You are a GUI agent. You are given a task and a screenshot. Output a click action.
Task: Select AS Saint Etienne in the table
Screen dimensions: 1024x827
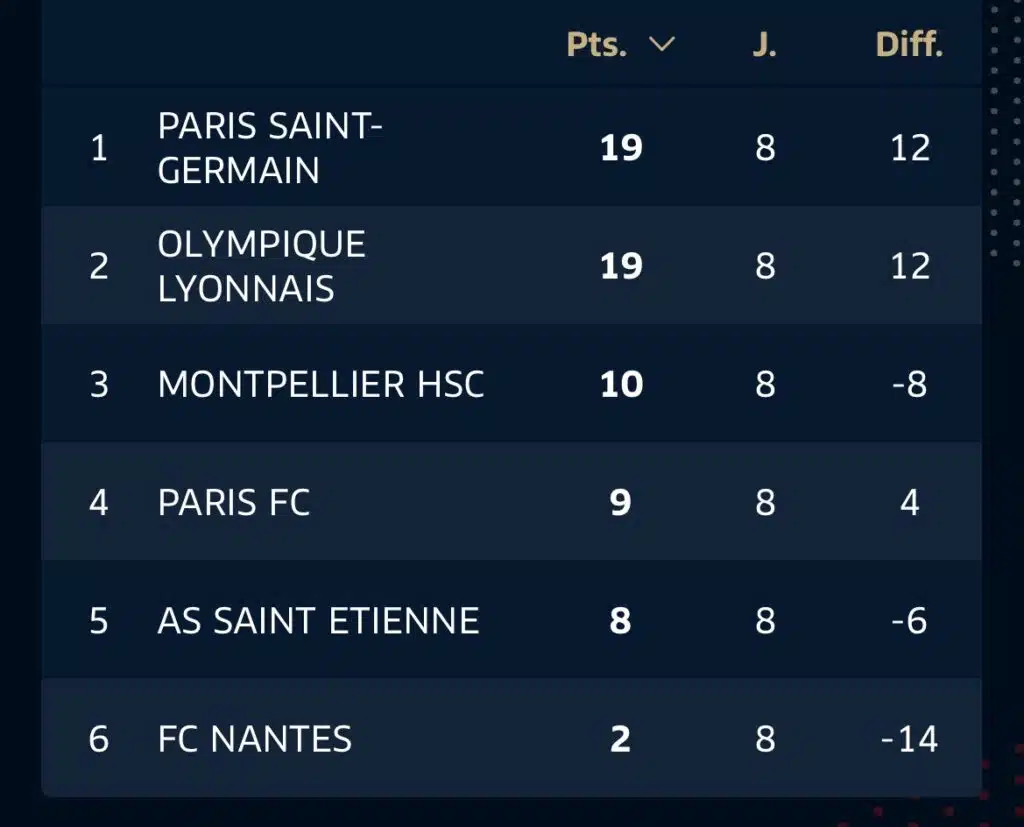[317, 620]
